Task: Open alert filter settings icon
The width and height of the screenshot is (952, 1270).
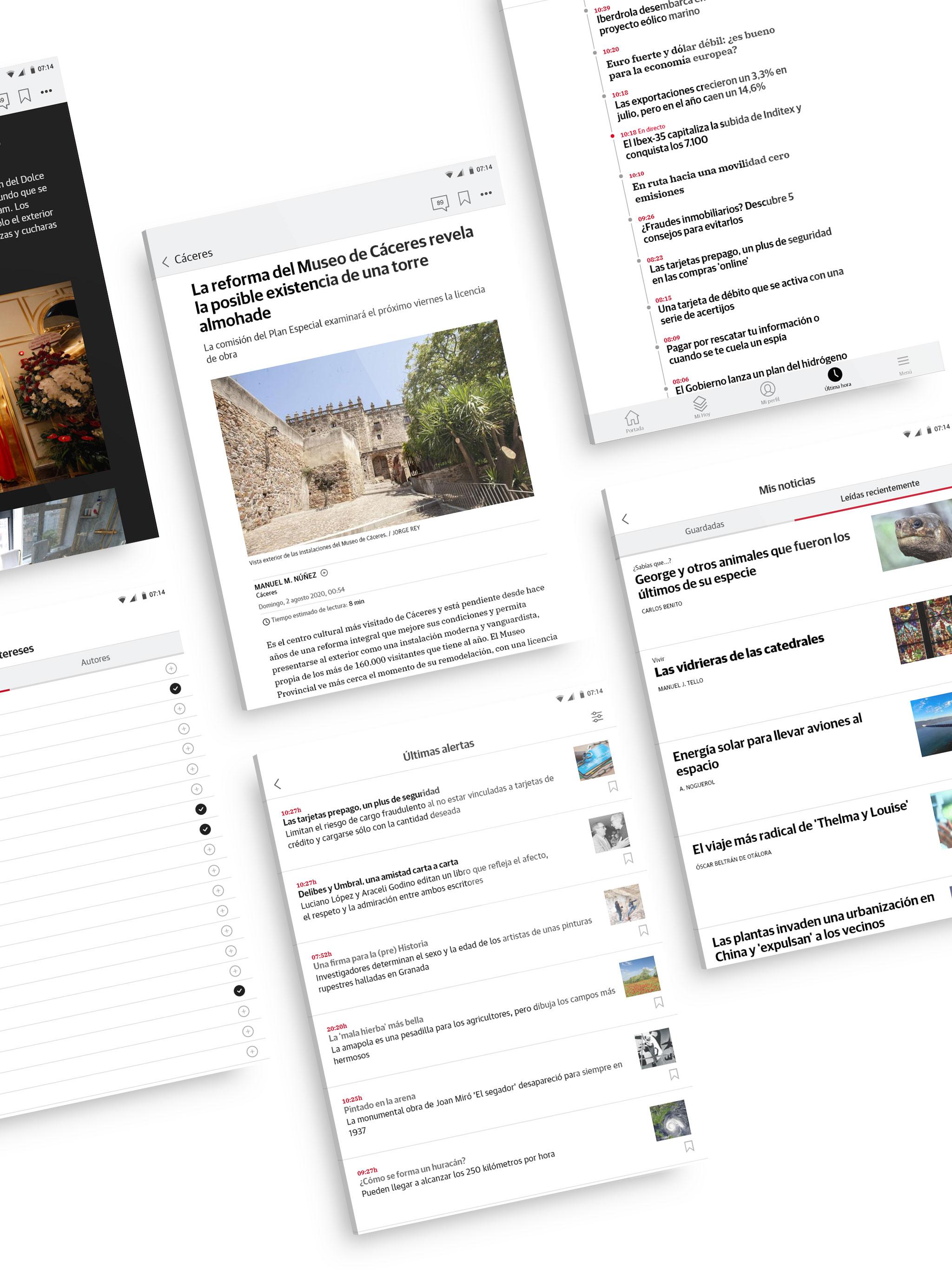Action: point(597,716)
